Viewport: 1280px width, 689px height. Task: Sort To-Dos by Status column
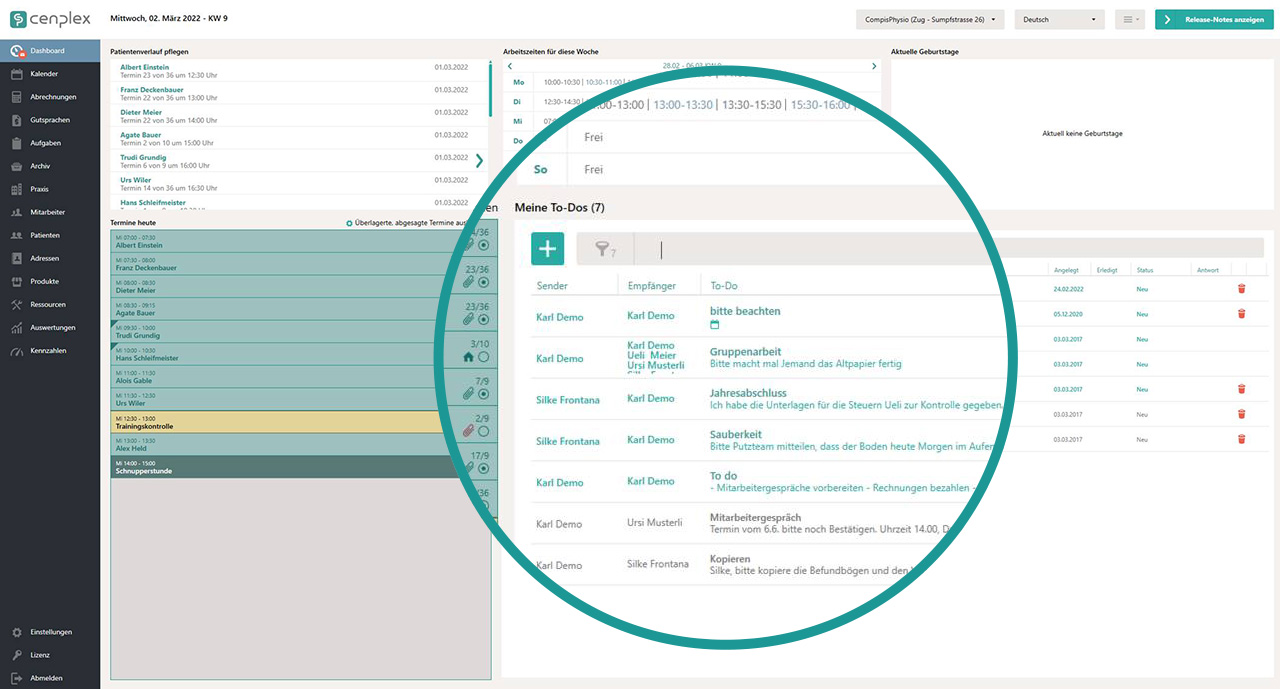coord(1145,270)
